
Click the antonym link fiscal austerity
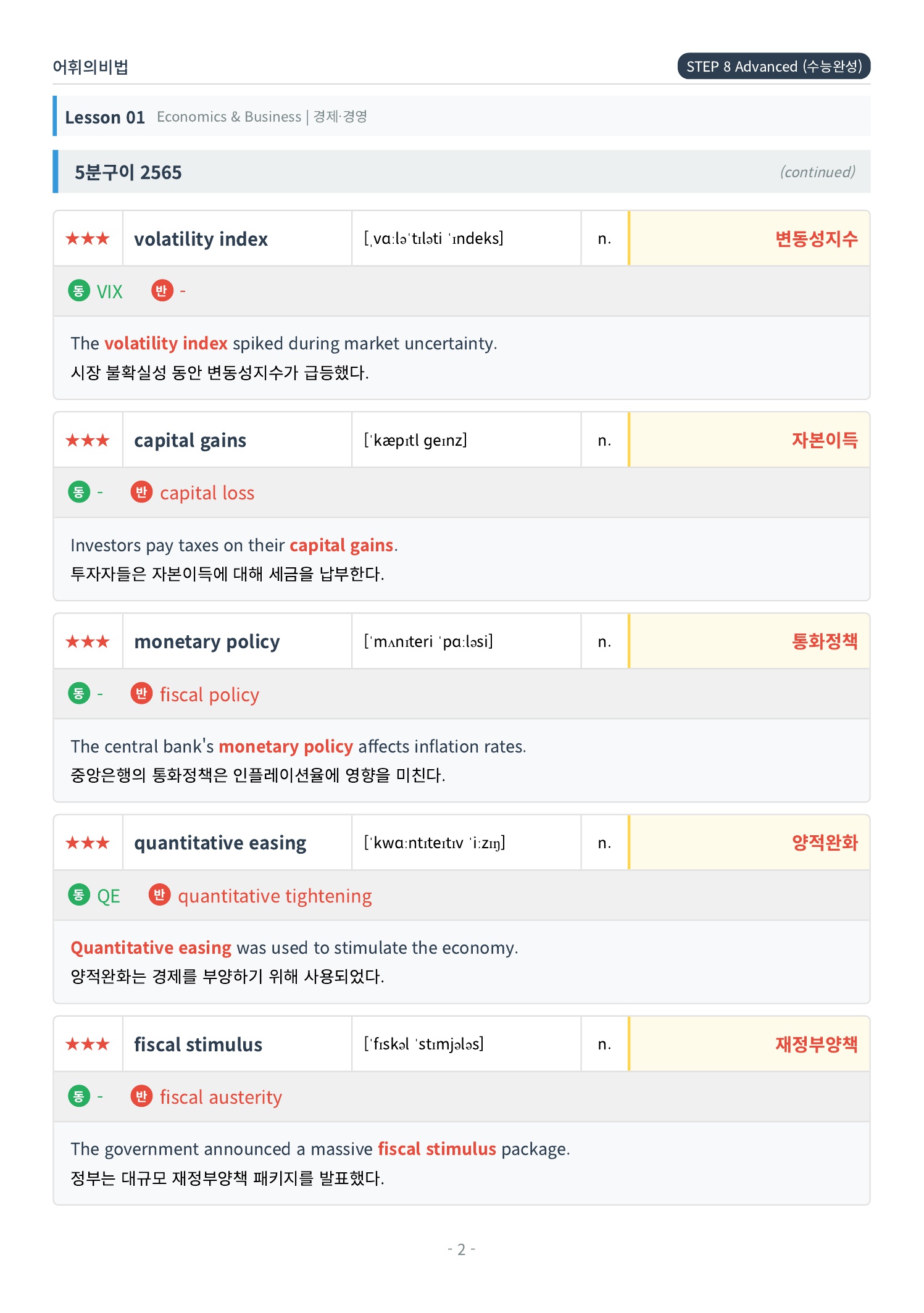click(220, 1097)
